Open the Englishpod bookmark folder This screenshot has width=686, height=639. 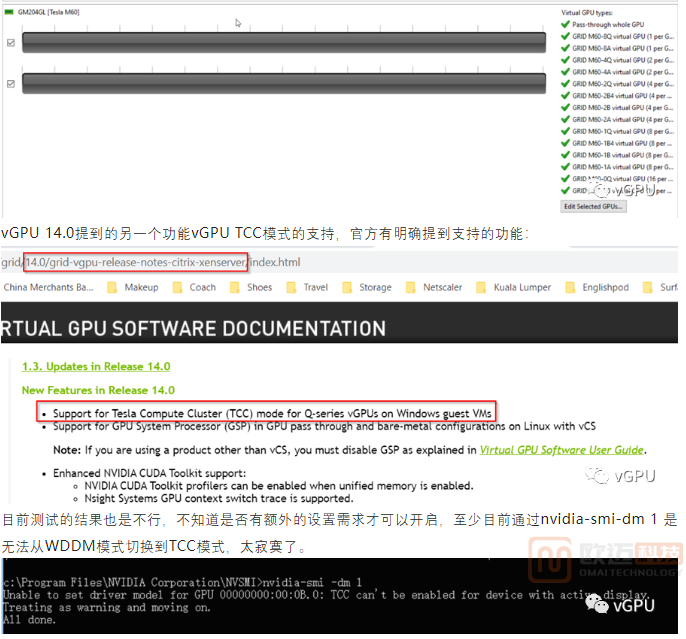tap(597, 287)
